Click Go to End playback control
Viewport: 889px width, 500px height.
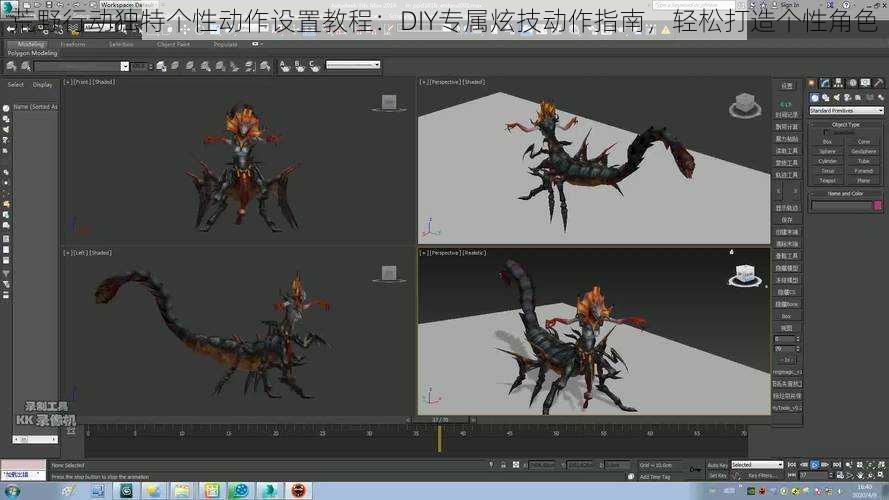837,465
